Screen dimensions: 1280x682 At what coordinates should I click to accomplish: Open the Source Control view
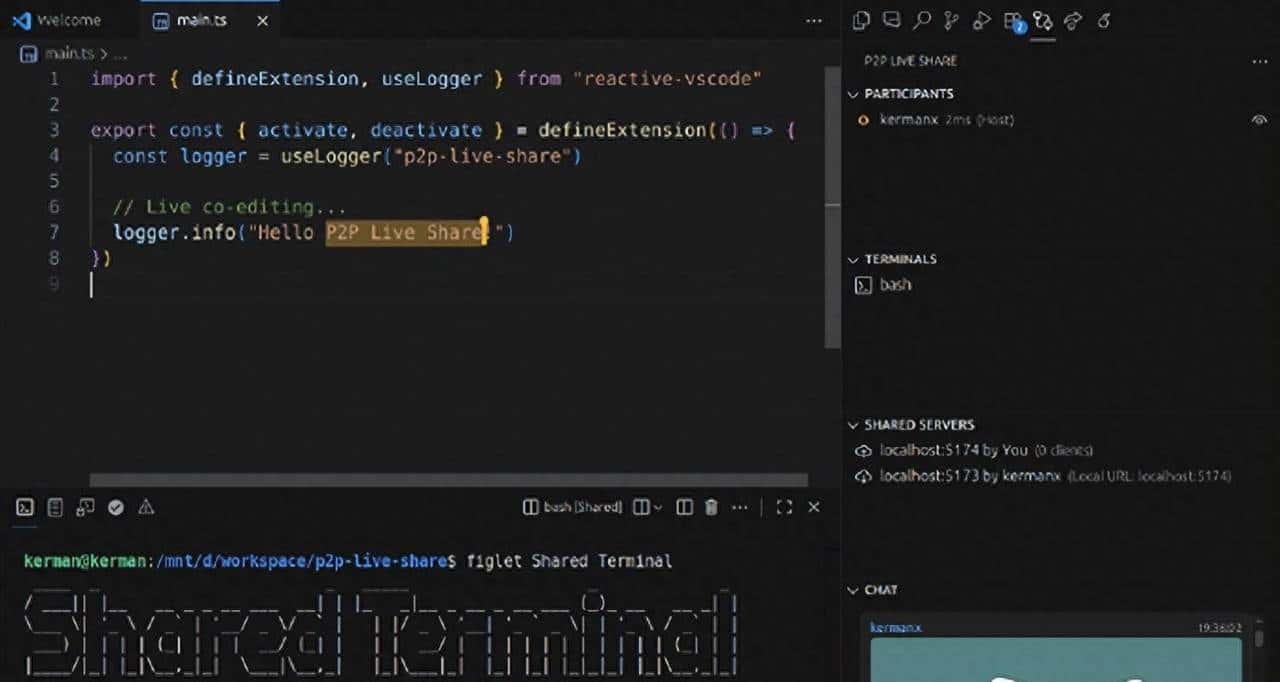(x=952, y=20)
